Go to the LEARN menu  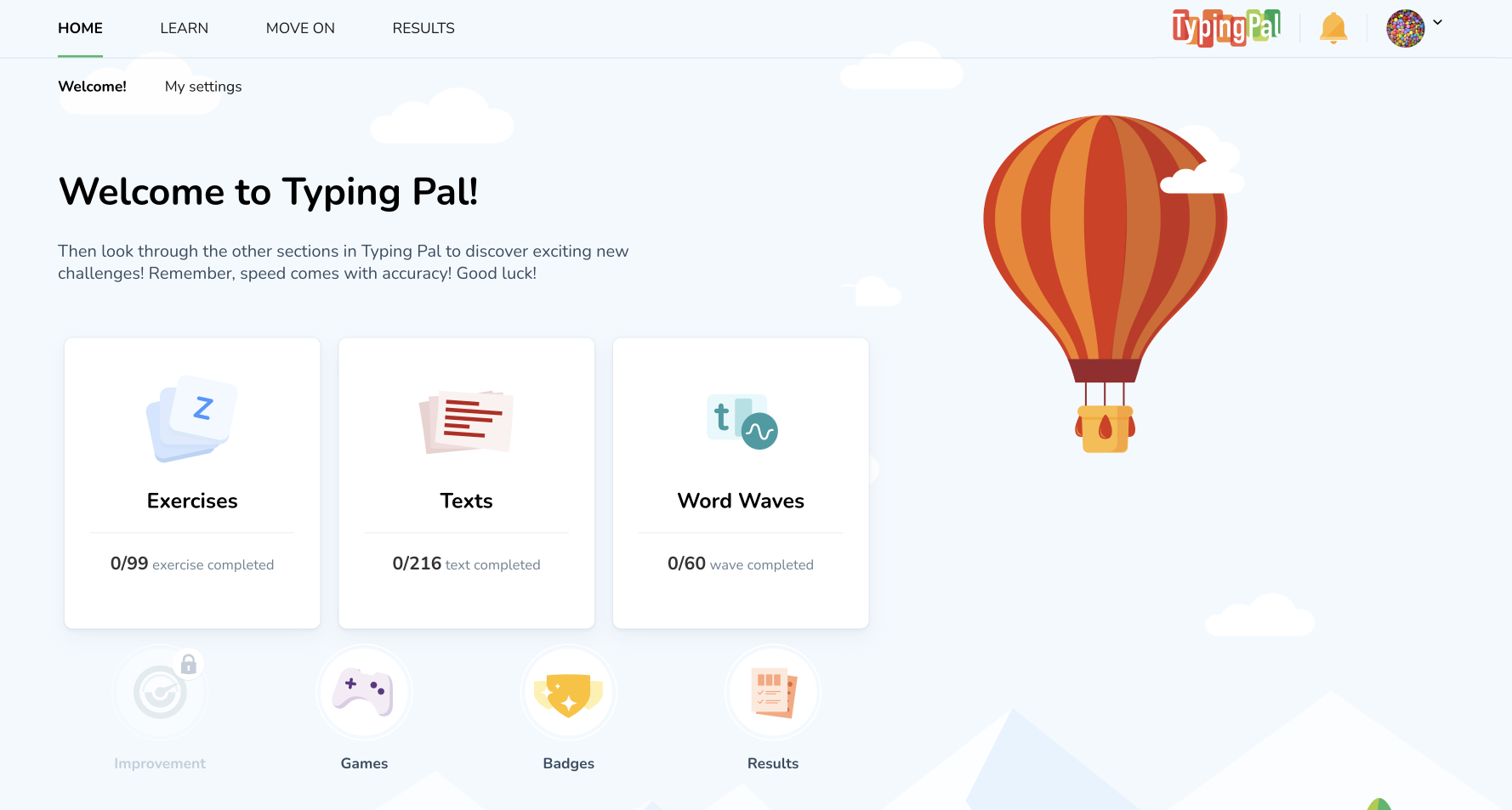(185, 28)
